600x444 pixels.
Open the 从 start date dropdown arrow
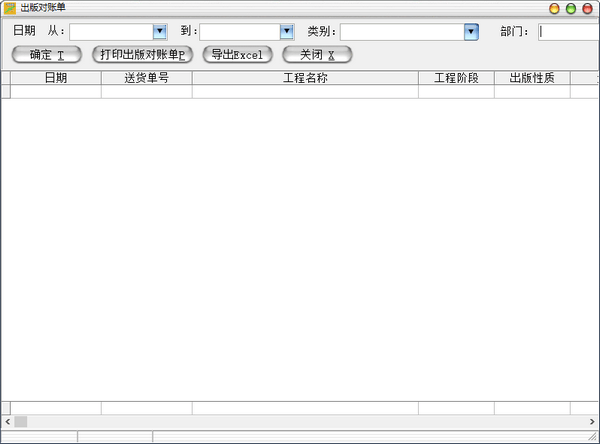(159, 32)
